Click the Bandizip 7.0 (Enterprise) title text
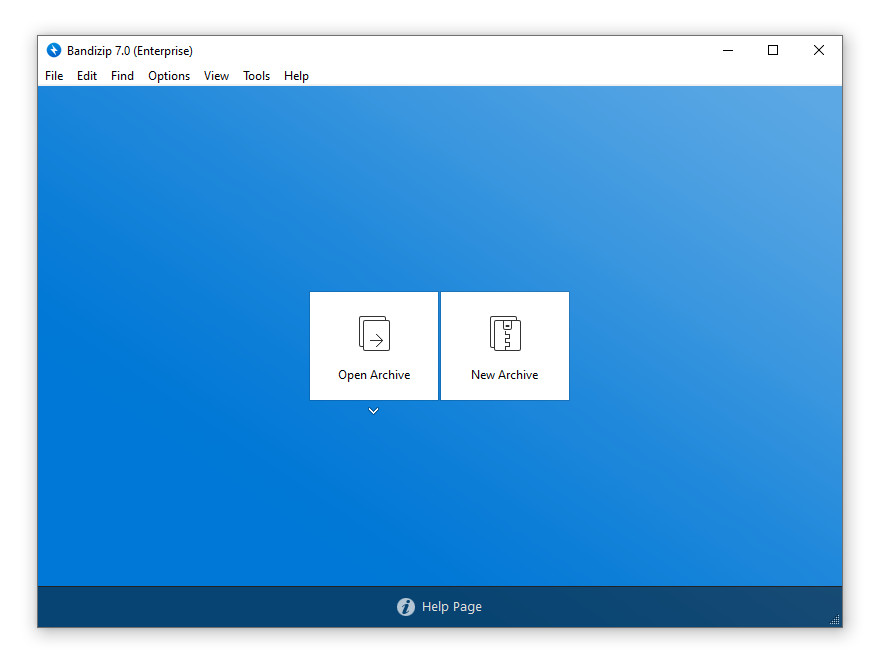Image resolution: width=880 pixels, height=660 pixels. 130,51
